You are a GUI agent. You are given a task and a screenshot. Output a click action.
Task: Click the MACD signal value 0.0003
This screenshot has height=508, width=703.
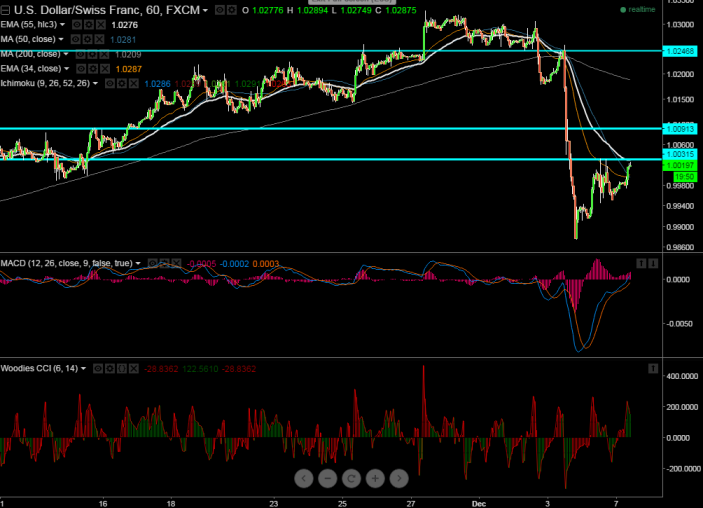(266, 264)
